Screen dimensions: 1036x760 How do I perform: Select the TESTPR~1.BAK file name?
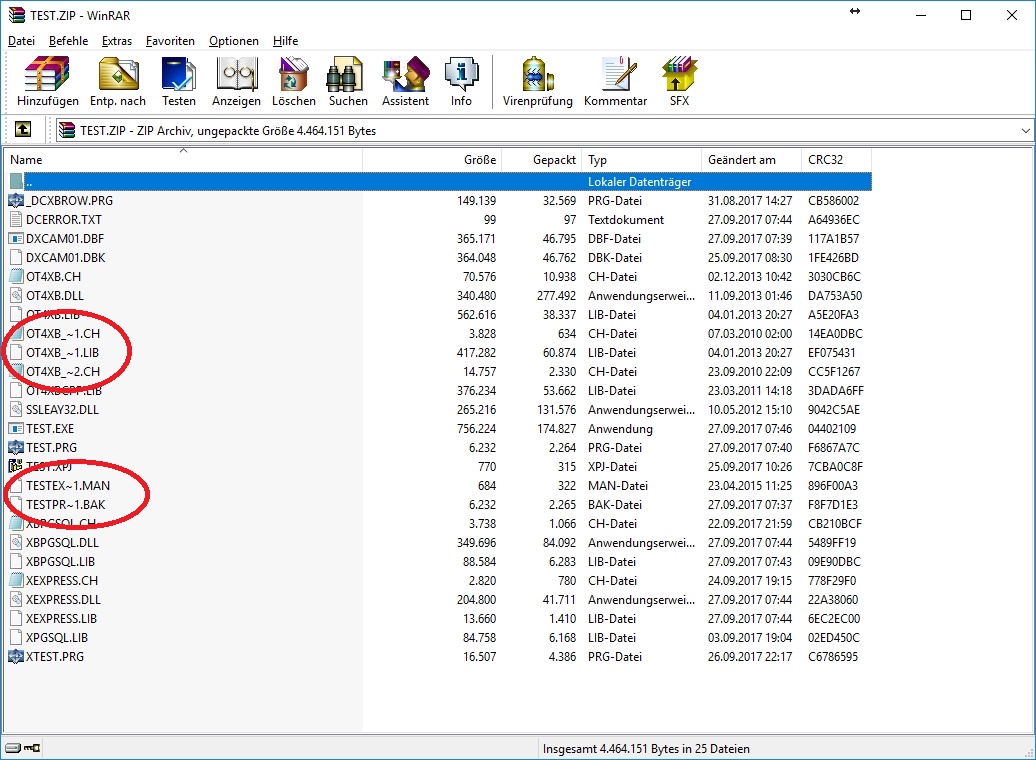click(66, 505)
